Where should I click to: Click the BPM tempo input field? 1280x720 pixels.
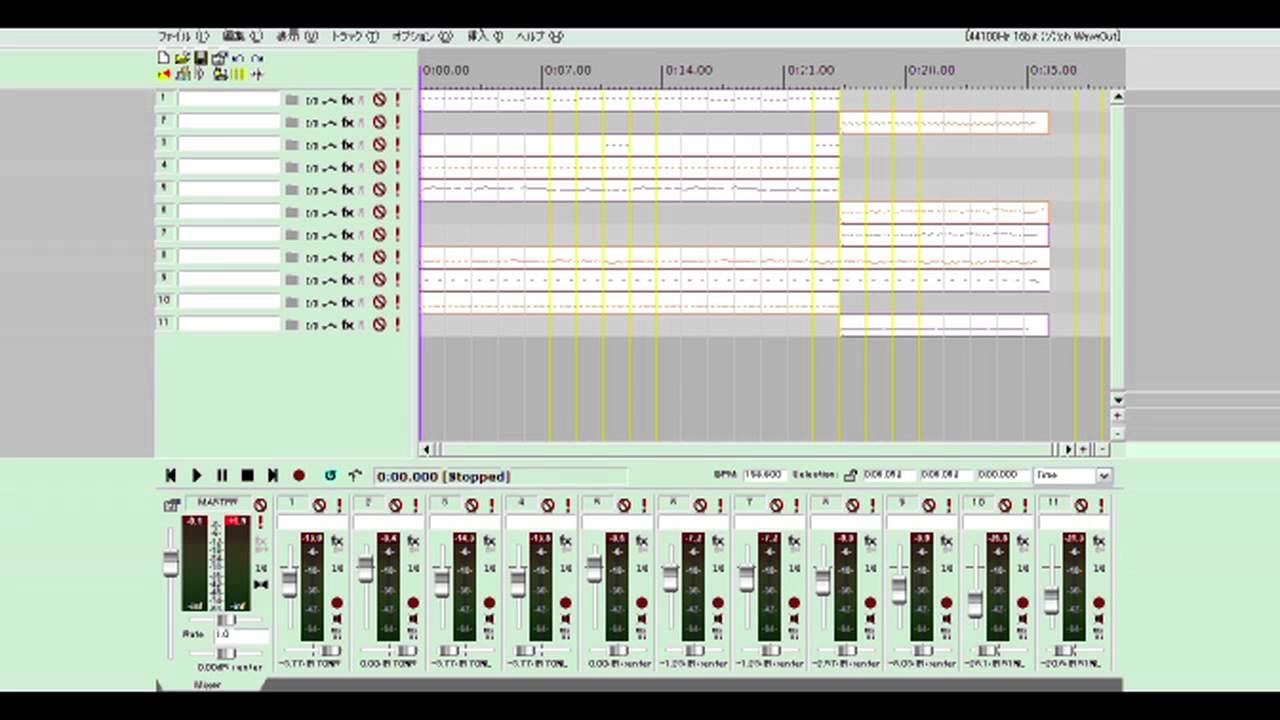point(763,475)
